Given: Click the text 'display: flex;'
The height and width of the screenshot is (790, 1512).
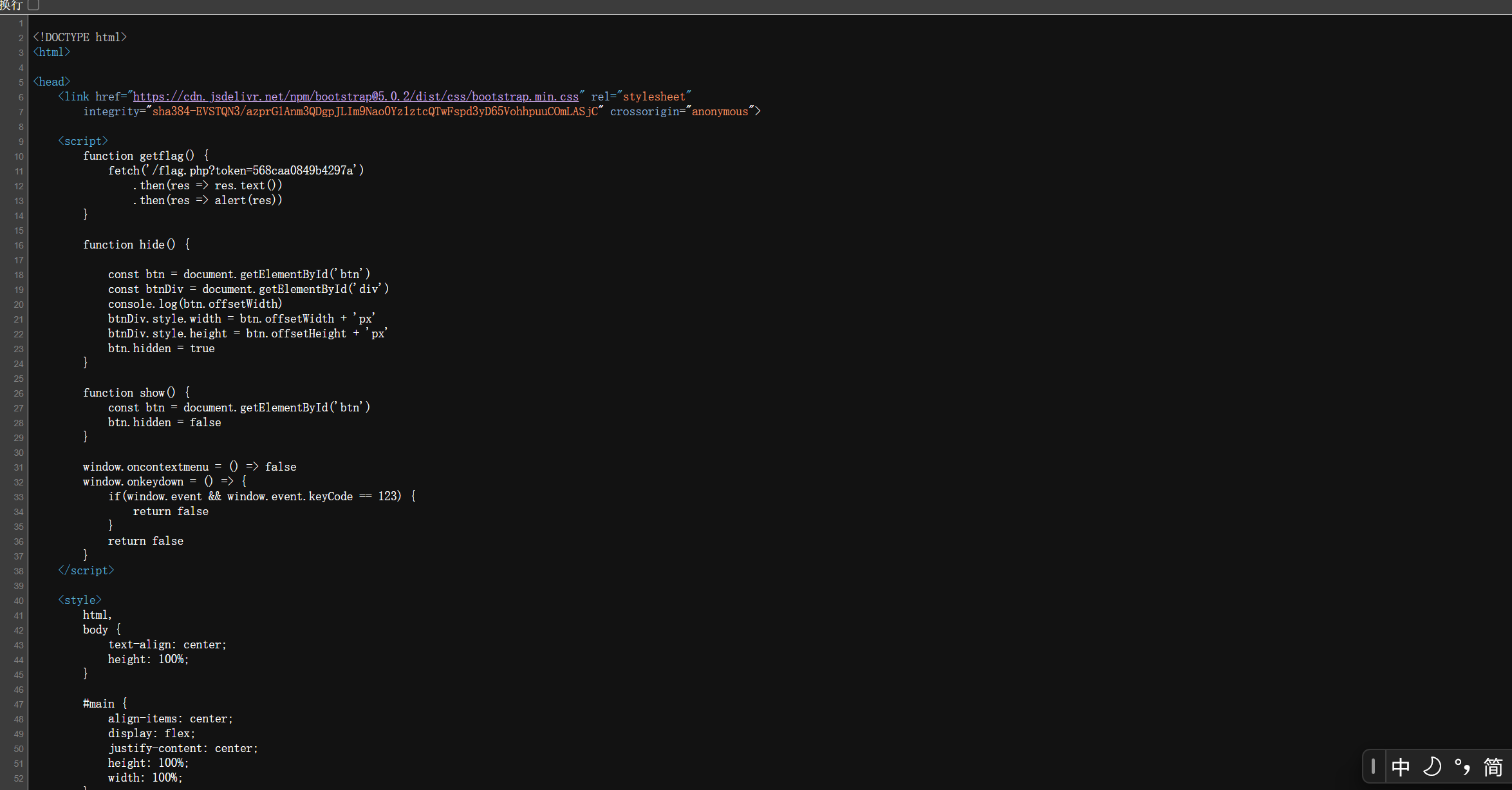Looking at the screenshot, I should [x=151, y=733].
